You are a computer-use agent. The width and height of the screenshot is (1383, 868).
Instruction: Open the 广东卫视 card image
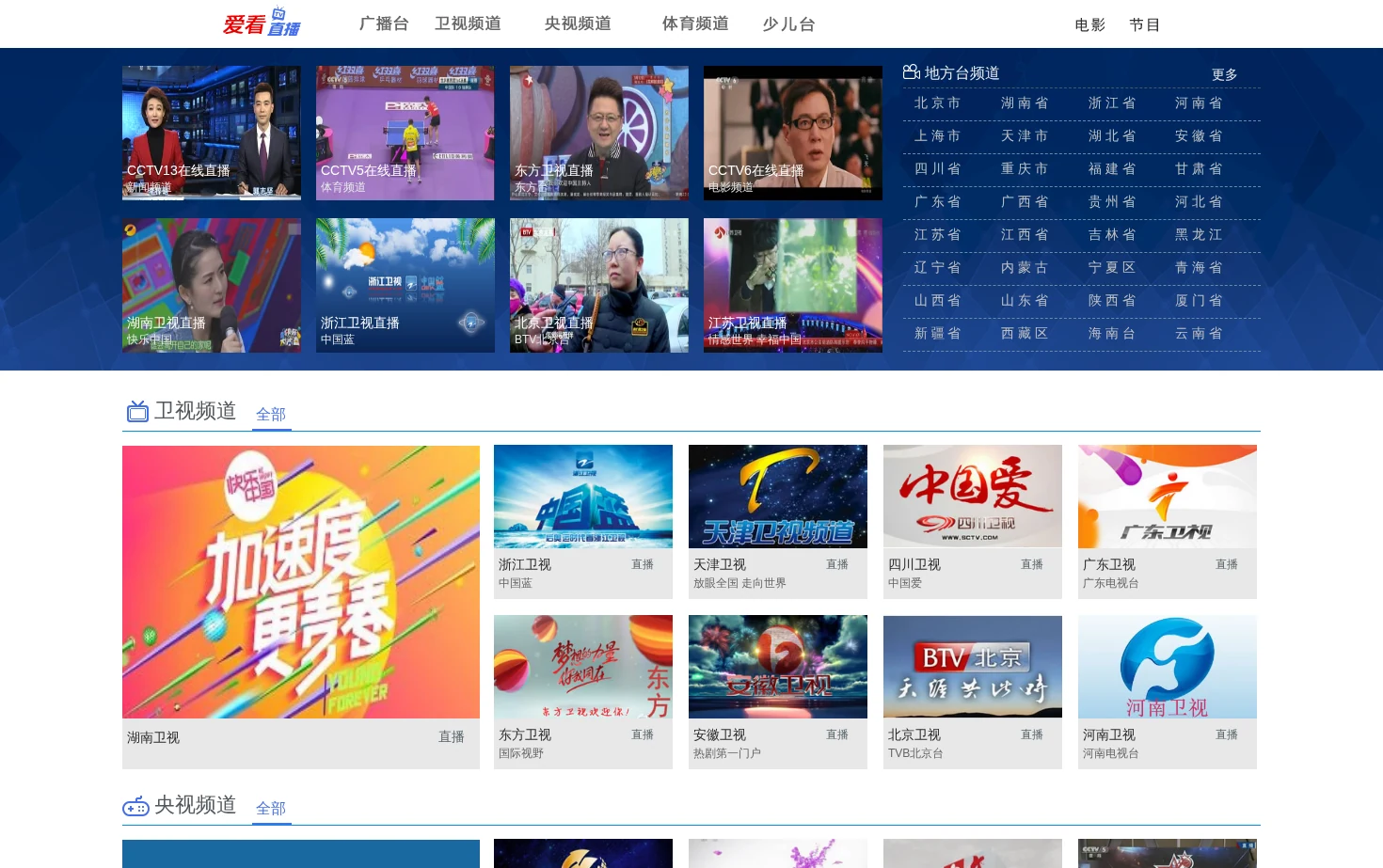coord(1168,497)
